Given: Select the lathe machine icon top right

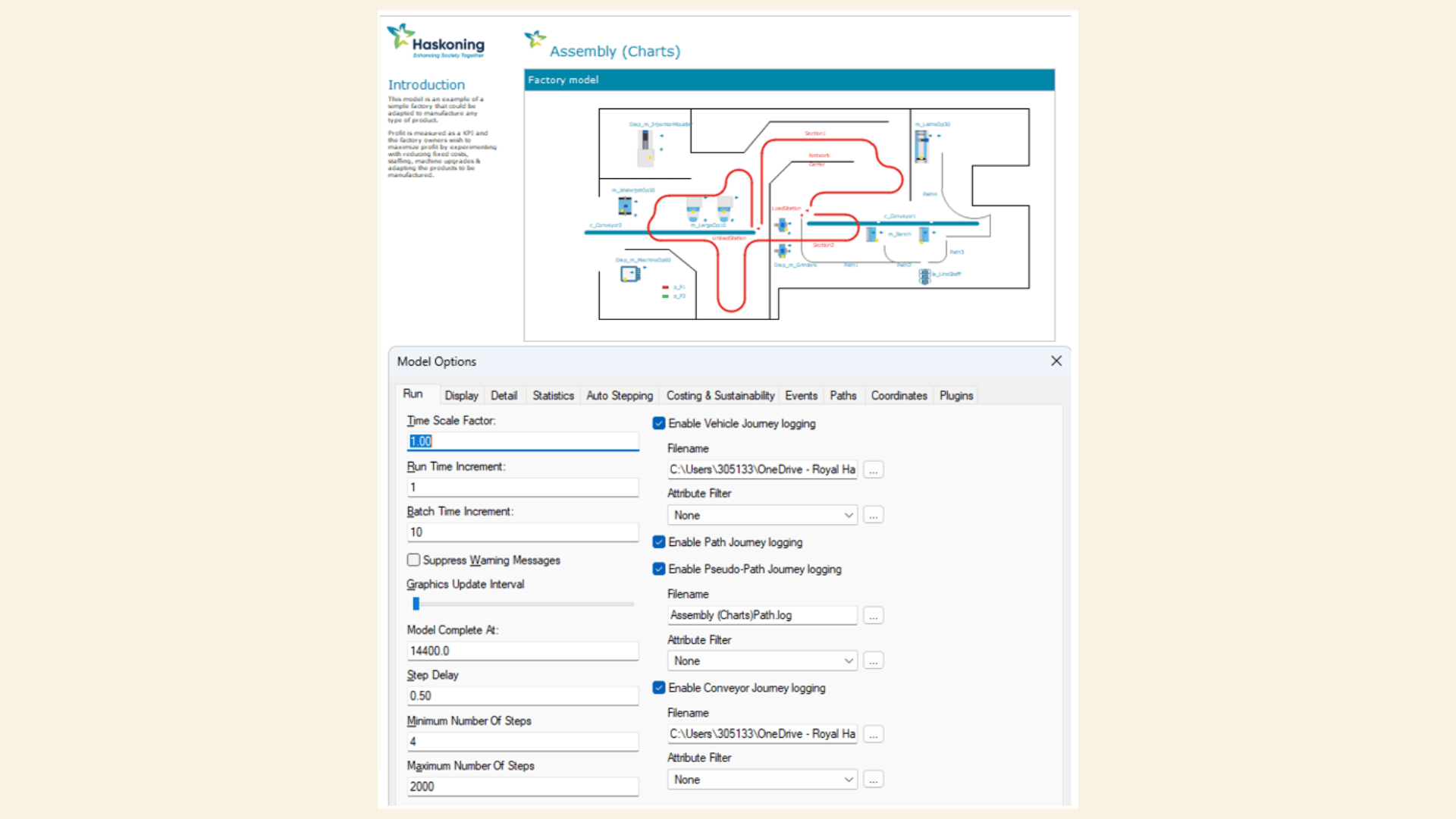Looking at the screenshot, I should tap(921, 146).
